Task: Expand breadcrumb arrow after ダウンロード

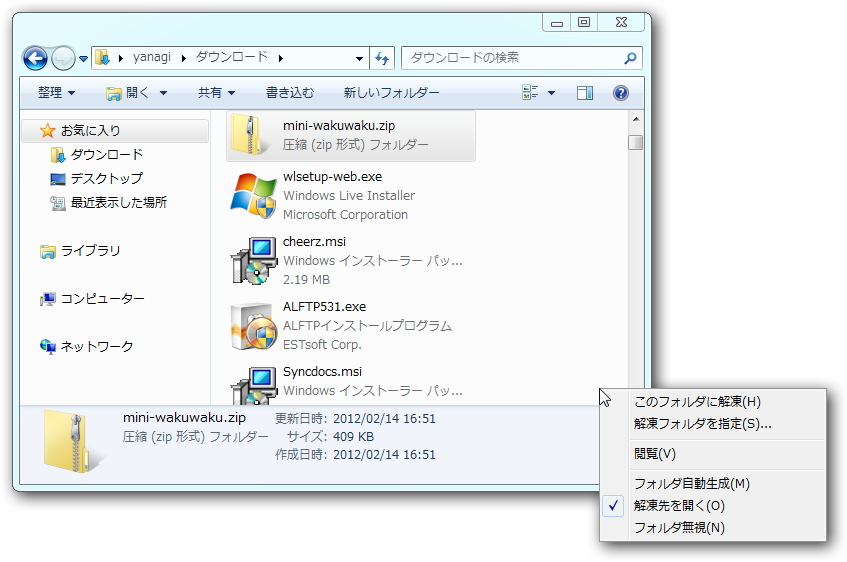Action: [x=281, y=58]
